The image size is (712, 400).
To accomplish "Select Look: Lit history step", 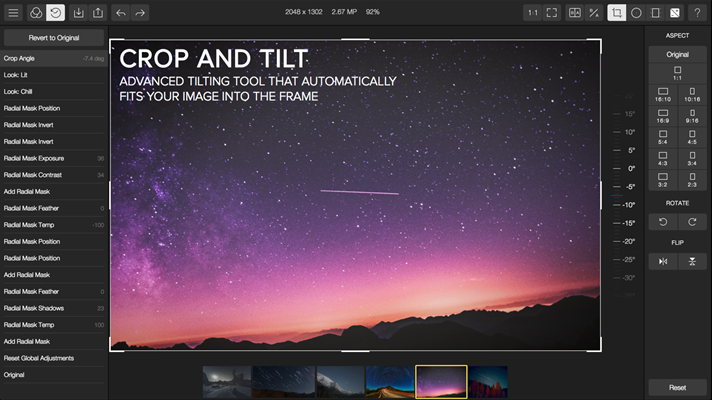I will [x=54, y=75].
